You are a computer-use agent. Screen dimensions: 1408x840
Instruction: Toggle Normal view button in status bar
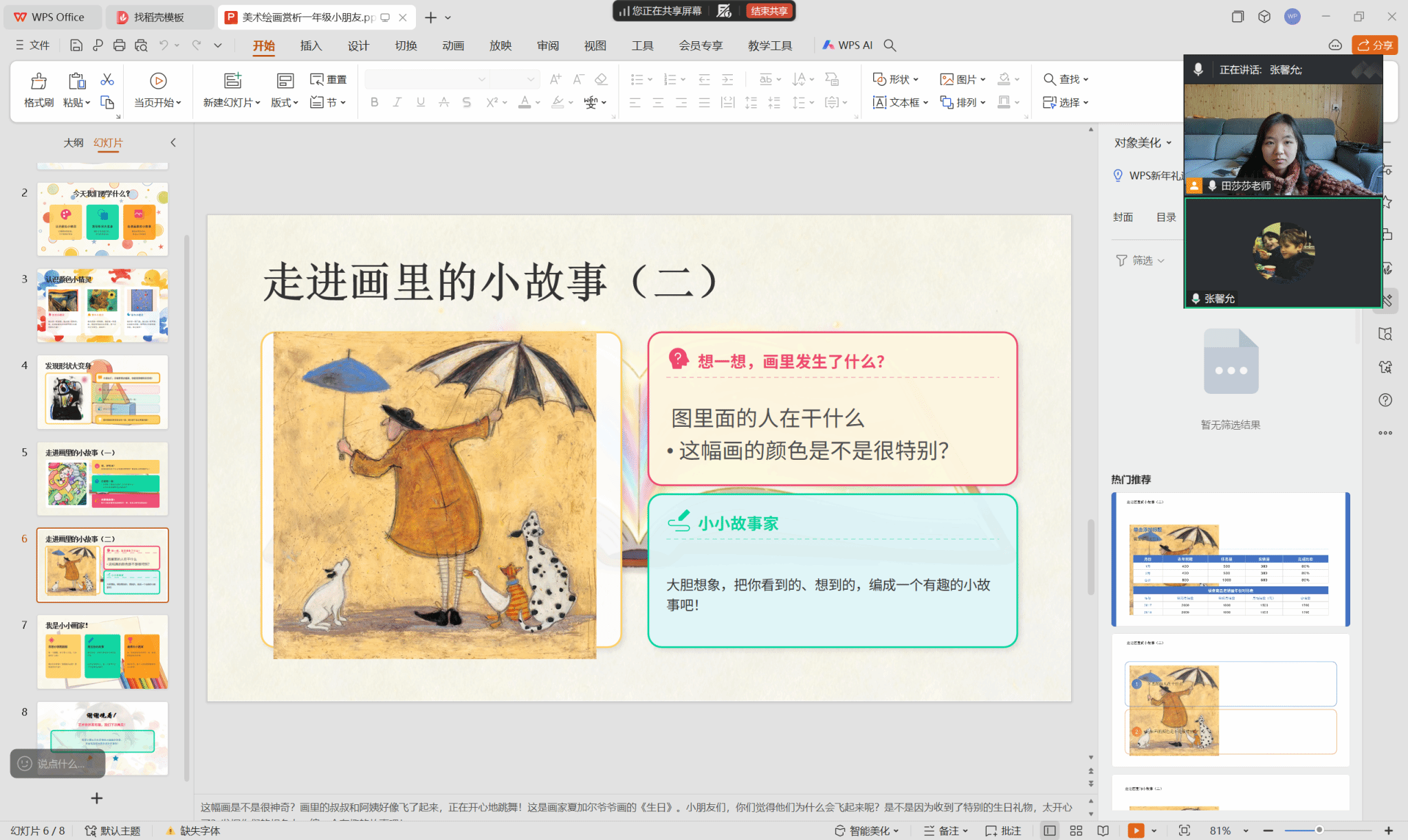click(x=1049, y=830)
